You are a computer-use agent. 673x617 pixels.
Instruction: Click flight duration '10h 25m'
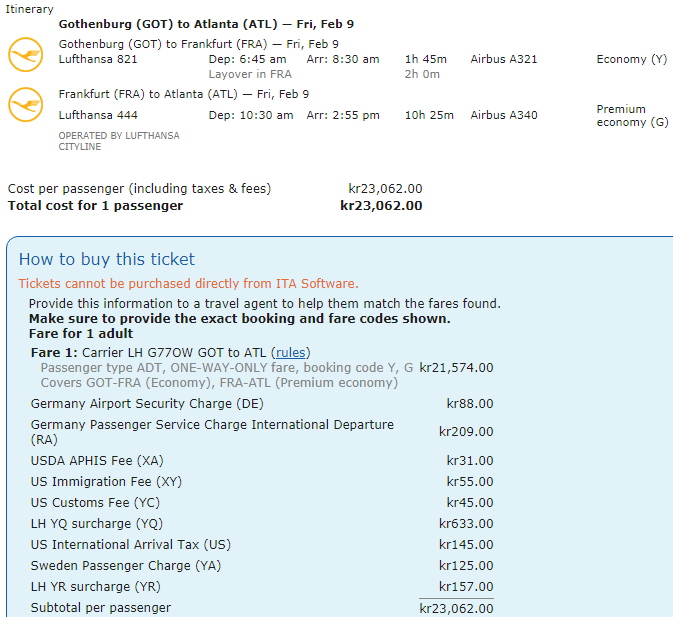pyautogui.click(x=429, y=115)
